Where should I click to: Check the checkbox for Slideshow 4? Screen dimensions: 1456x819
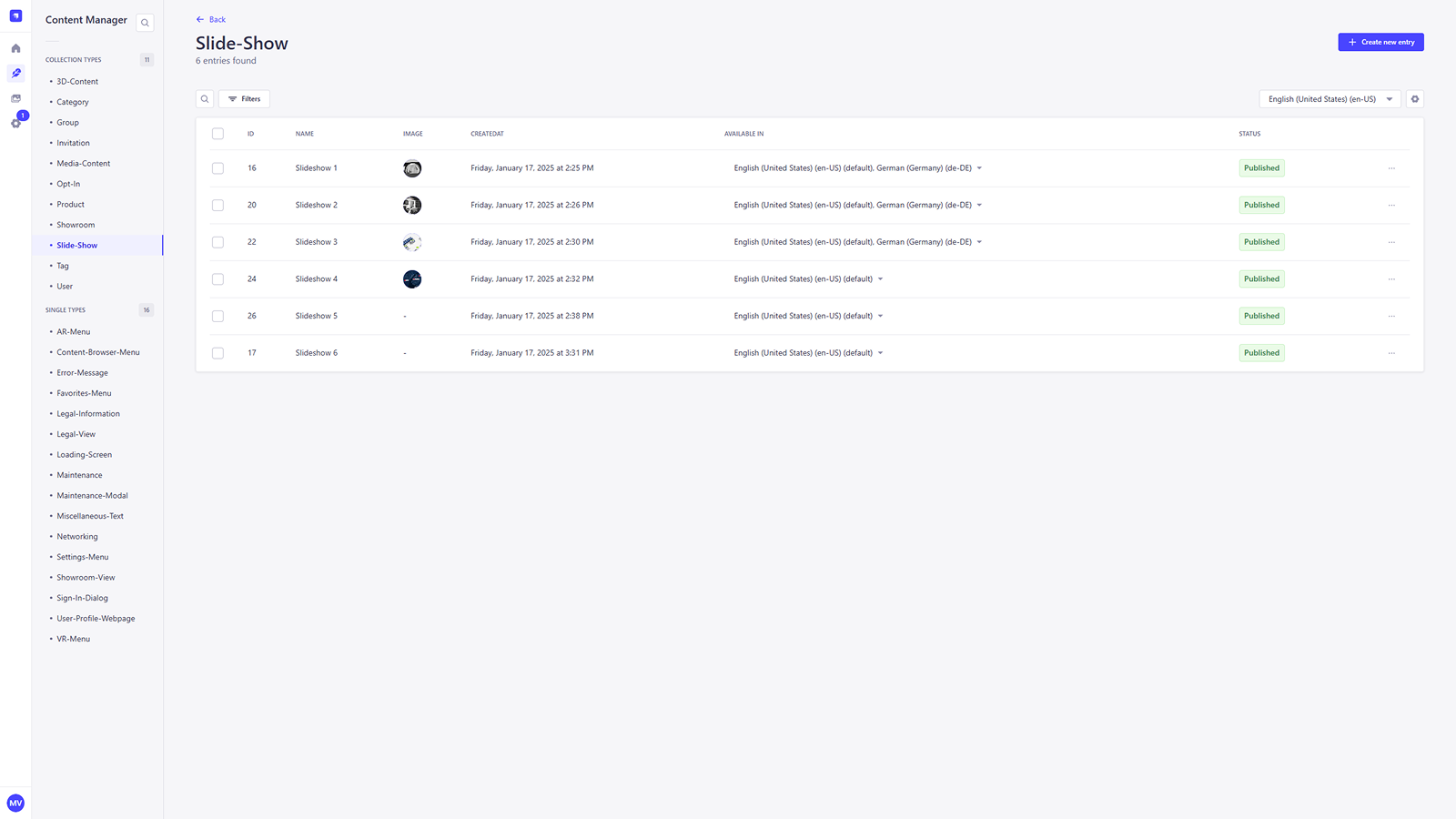217,278
